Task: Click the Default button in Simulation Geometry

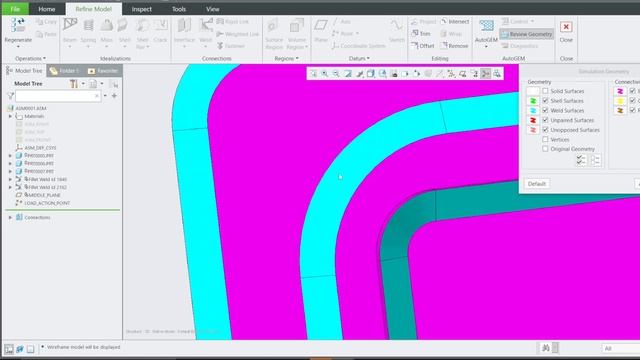Action: click(x=537, y=184)
